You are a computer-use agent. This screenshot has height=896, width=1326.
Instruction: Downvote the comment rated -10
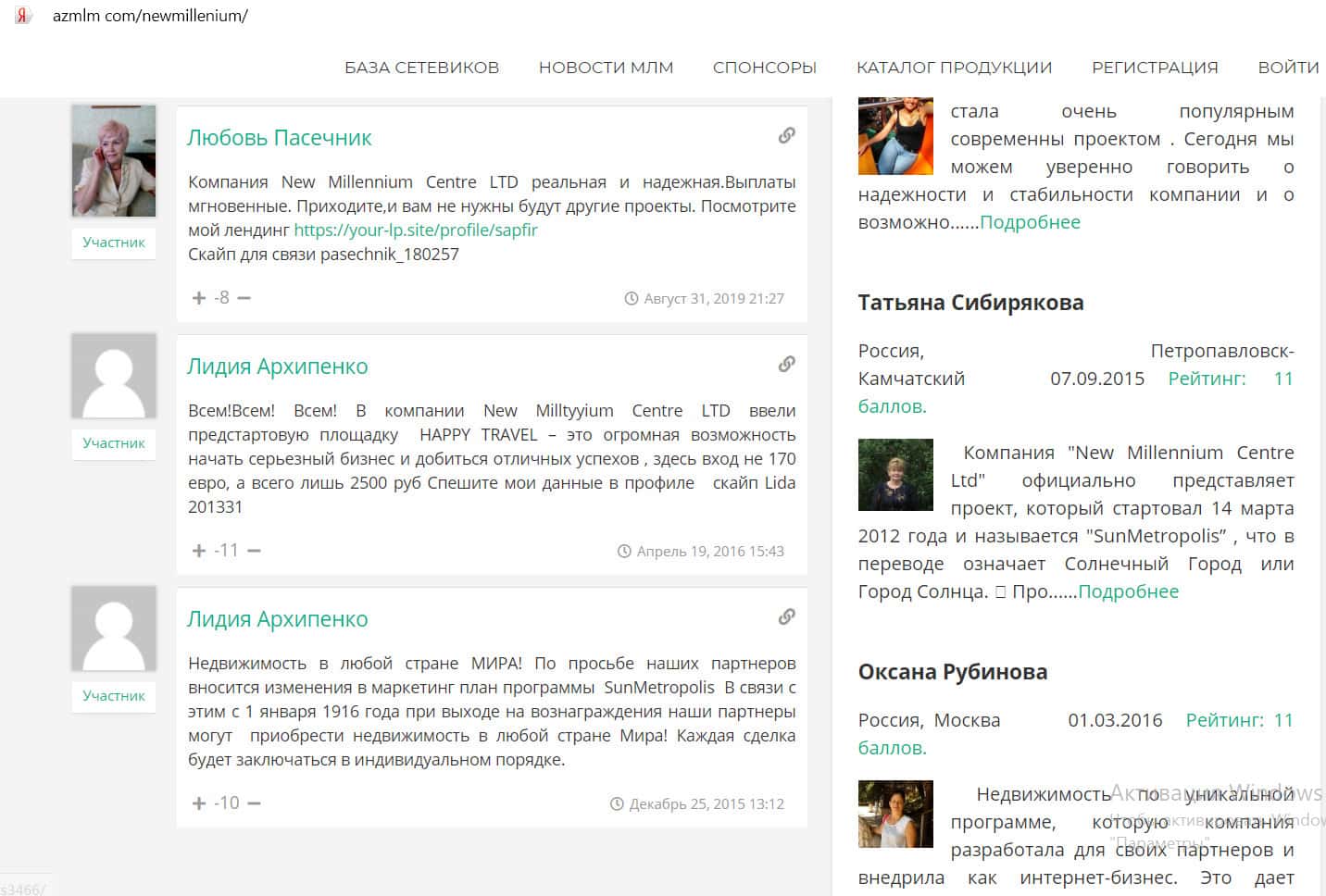pyautogui.click(x=255, y=803)
